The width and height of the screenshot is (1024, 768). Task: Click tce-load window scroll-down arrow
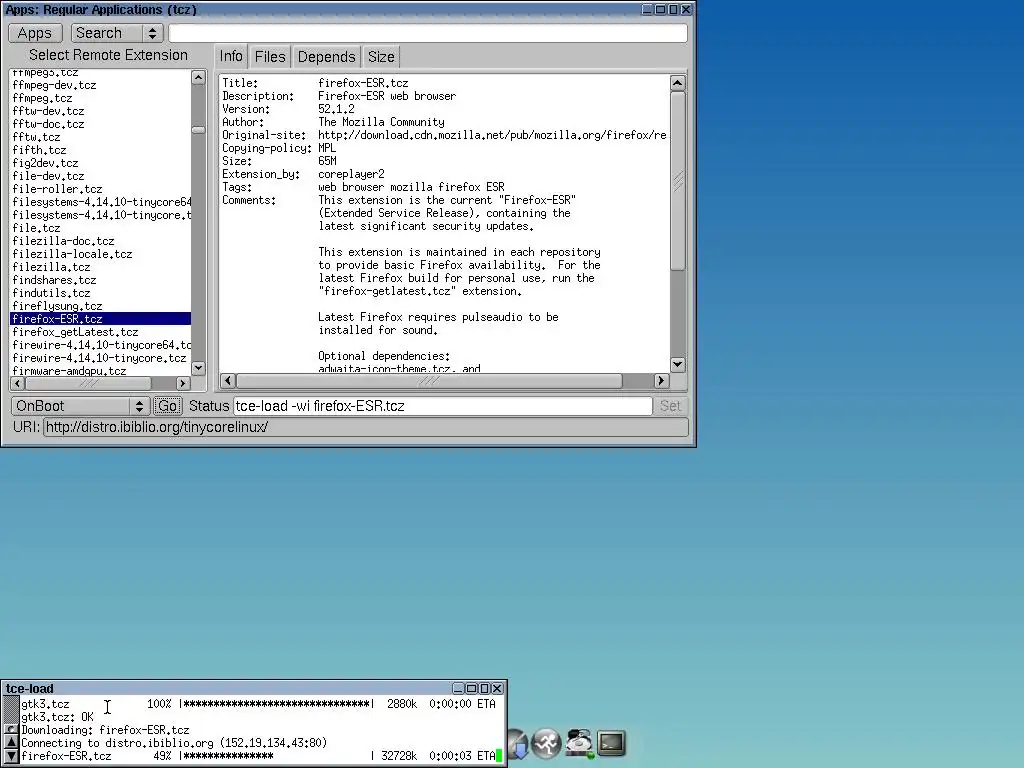11,756
